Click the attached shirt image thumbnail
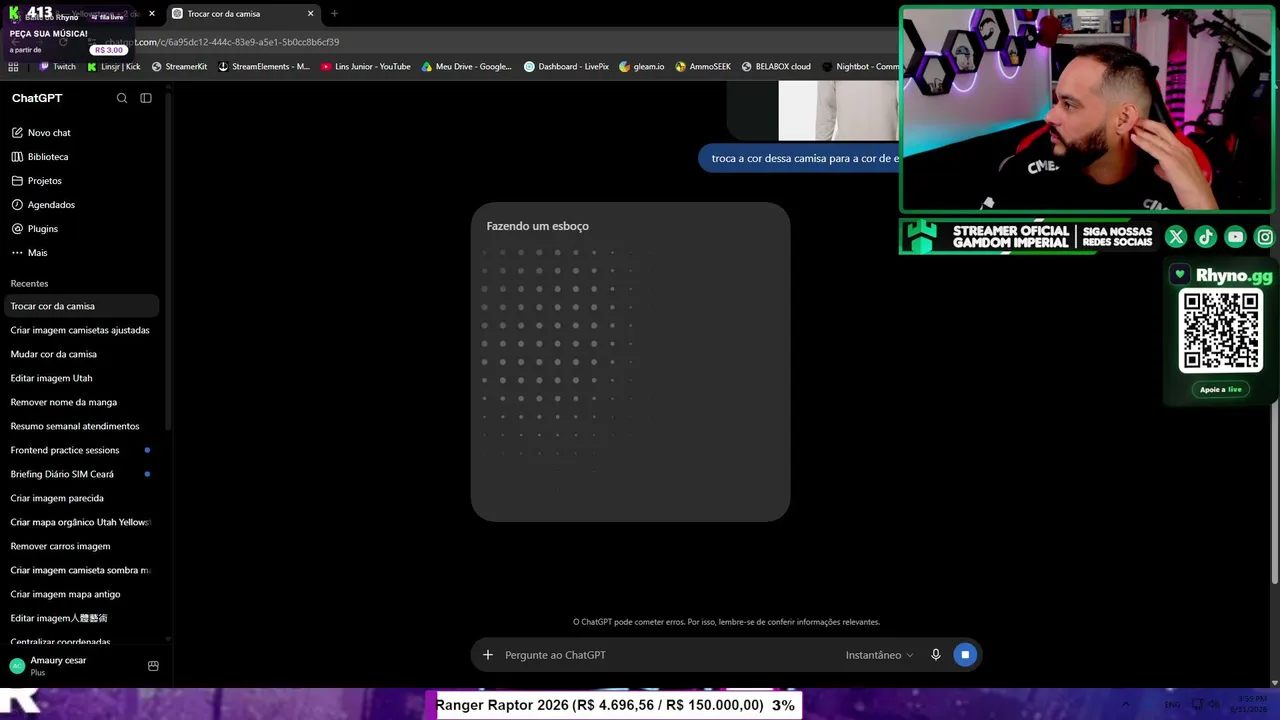 tap(838, 111)
